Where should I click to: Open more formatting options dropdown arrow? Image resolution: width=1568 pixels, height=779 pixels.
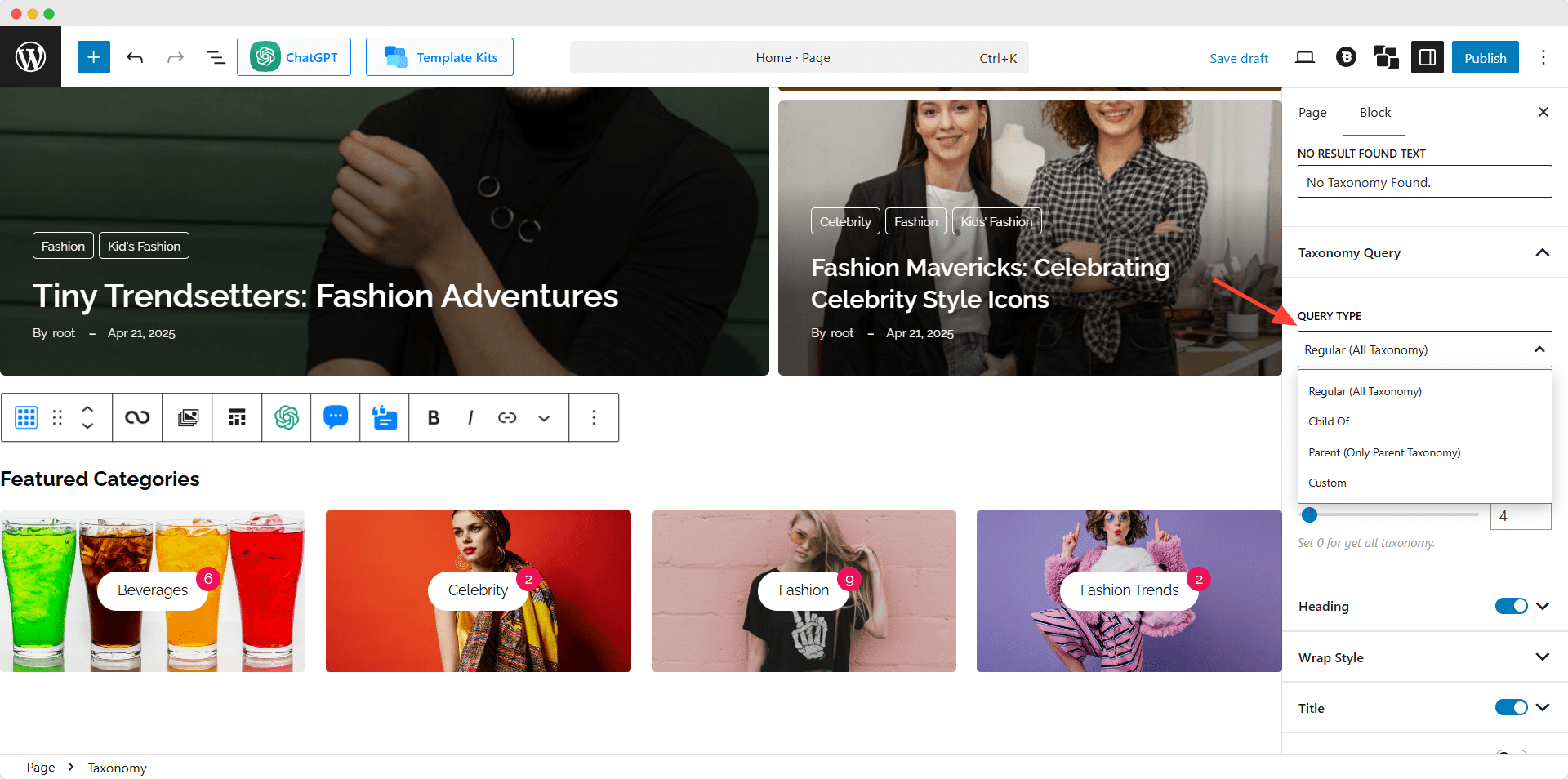544,417
